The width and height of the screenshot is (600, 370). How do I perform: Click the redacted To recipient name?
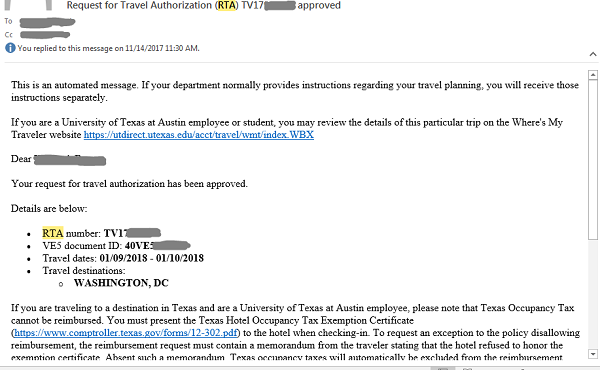47,22
